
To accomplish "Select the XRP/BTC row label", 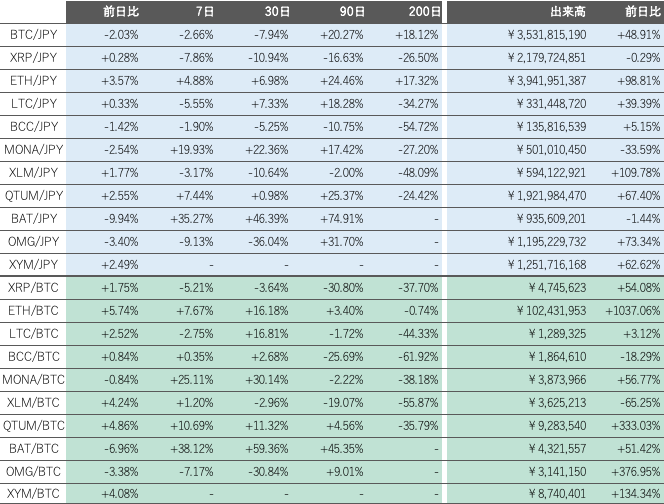I will pyautogui.click(x=33, y=288).
